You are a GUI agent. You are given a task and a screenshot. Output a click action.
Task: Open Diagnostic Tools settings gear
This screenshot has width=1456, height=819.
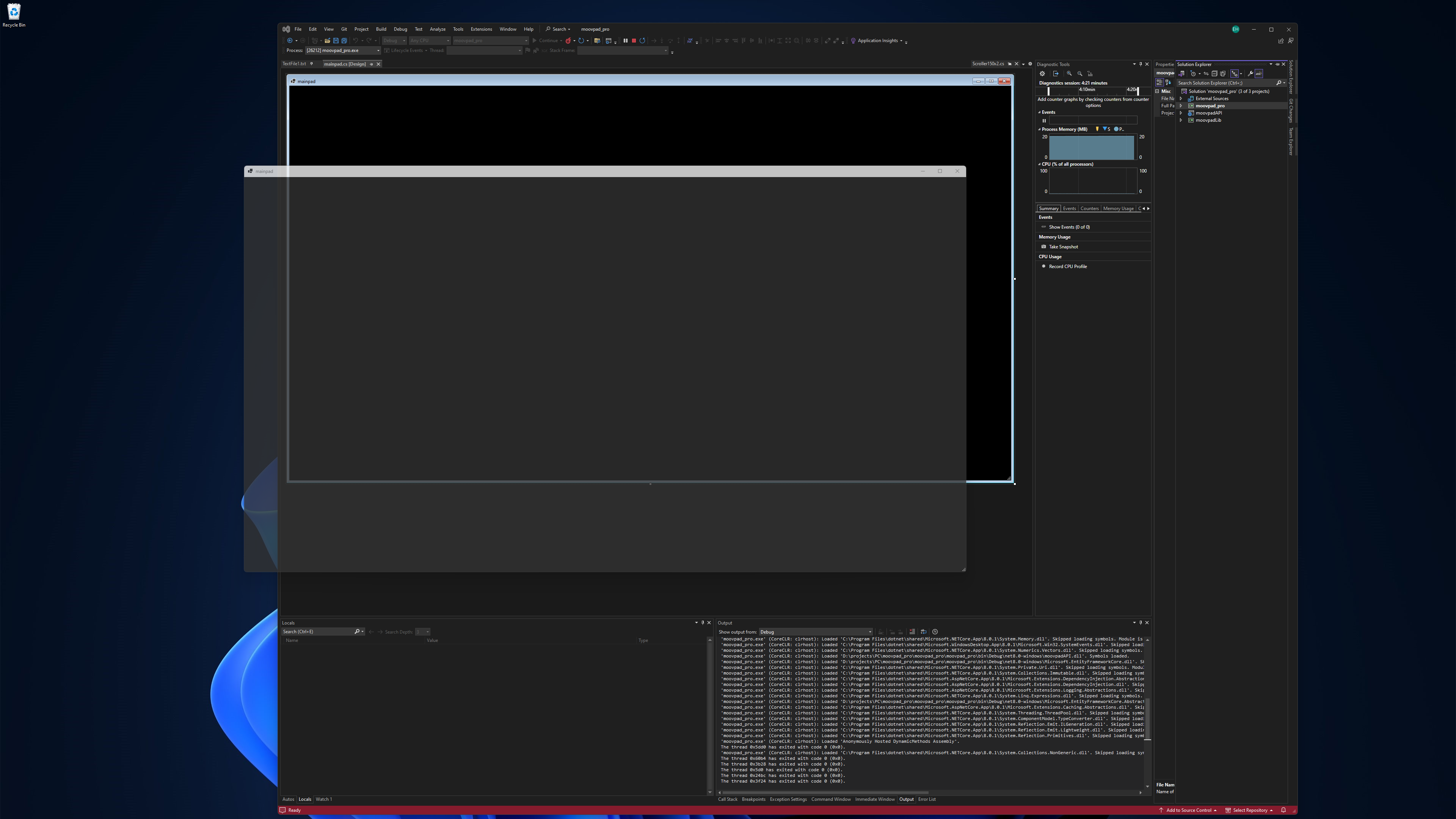pyautogui.click(x=1042, y=74)
